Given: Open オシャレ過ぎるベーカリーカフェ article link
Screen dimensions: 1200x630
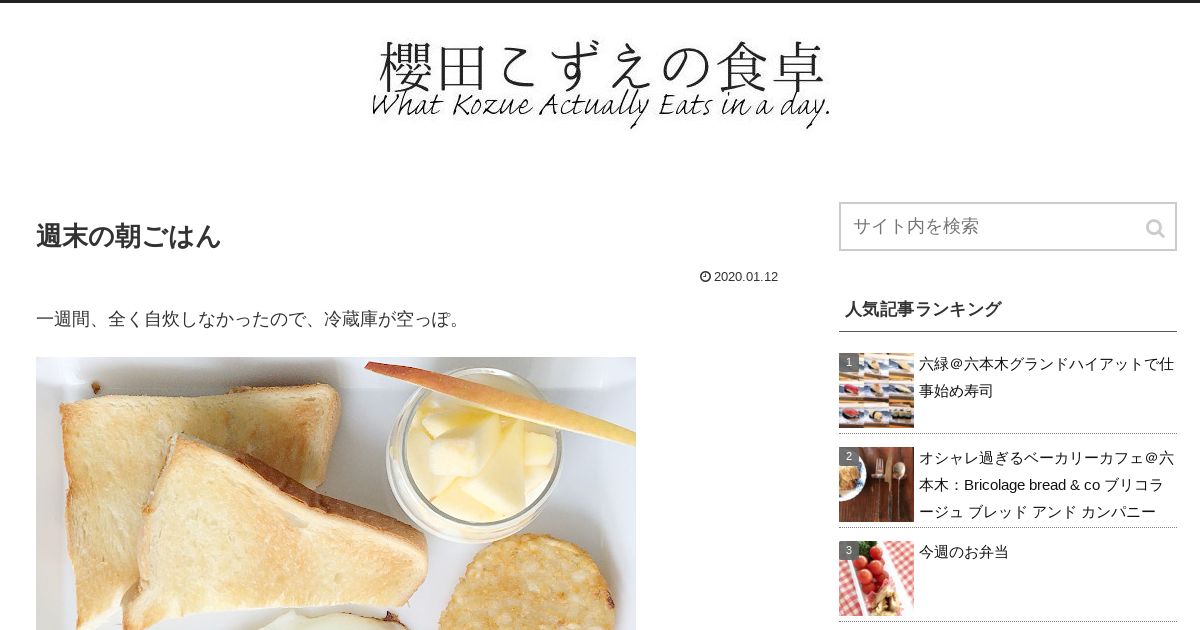Looking at the screenshot, I should coord(1046,484).
